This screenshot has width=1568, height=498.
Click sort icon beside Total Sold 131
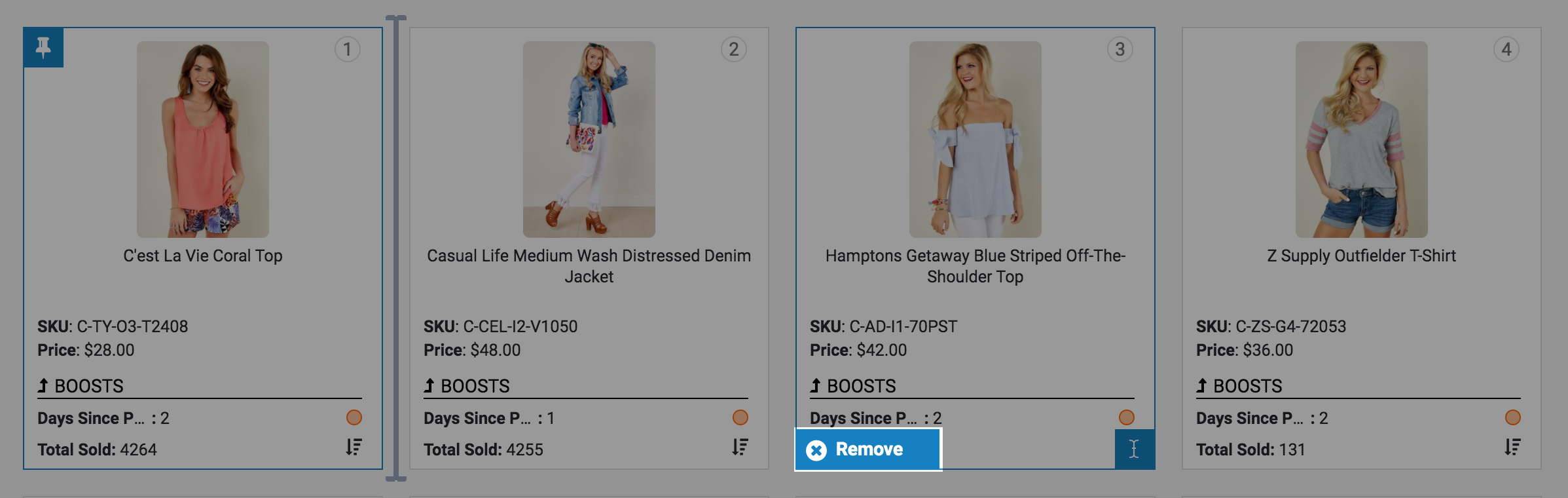(x=1512, y=448)
